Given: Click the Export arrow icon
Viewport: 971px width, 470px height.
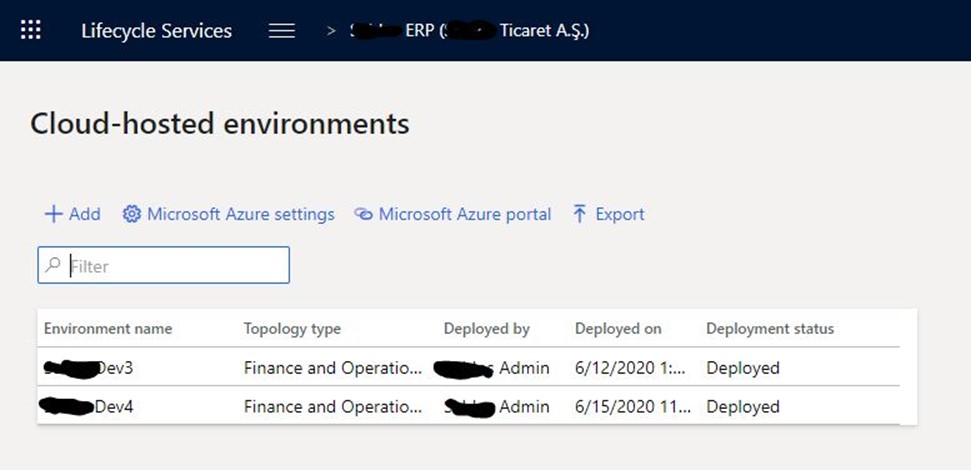Looking at the screenshot, I should (x=579, y=214).
